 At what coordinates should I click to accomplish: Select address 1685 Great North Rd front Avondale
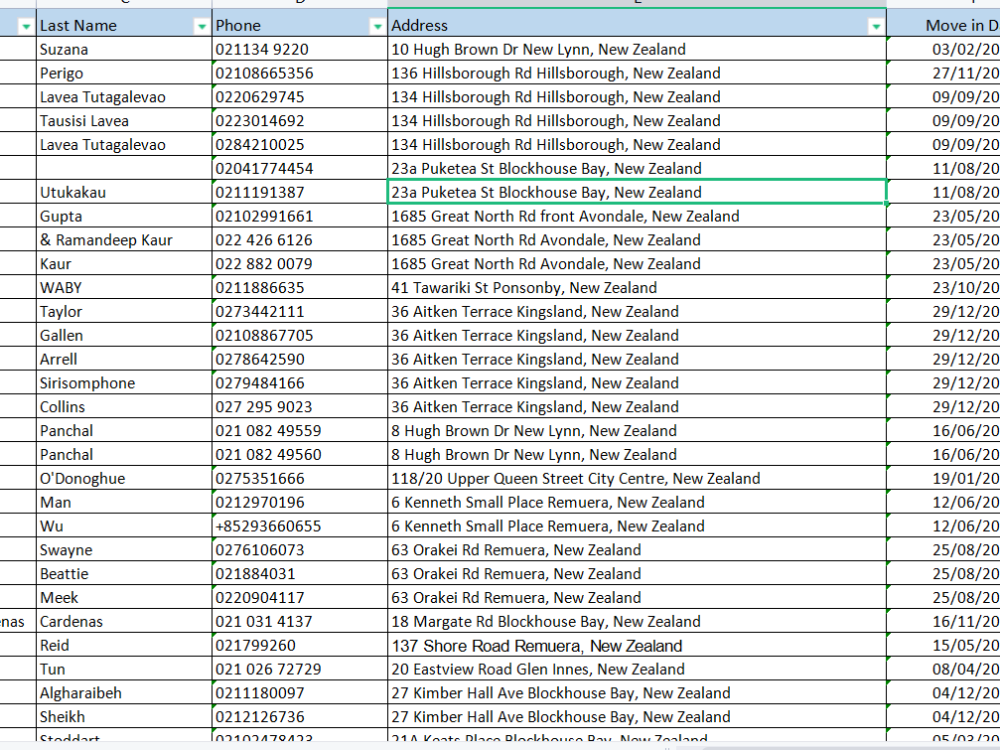tap(637, 216)
